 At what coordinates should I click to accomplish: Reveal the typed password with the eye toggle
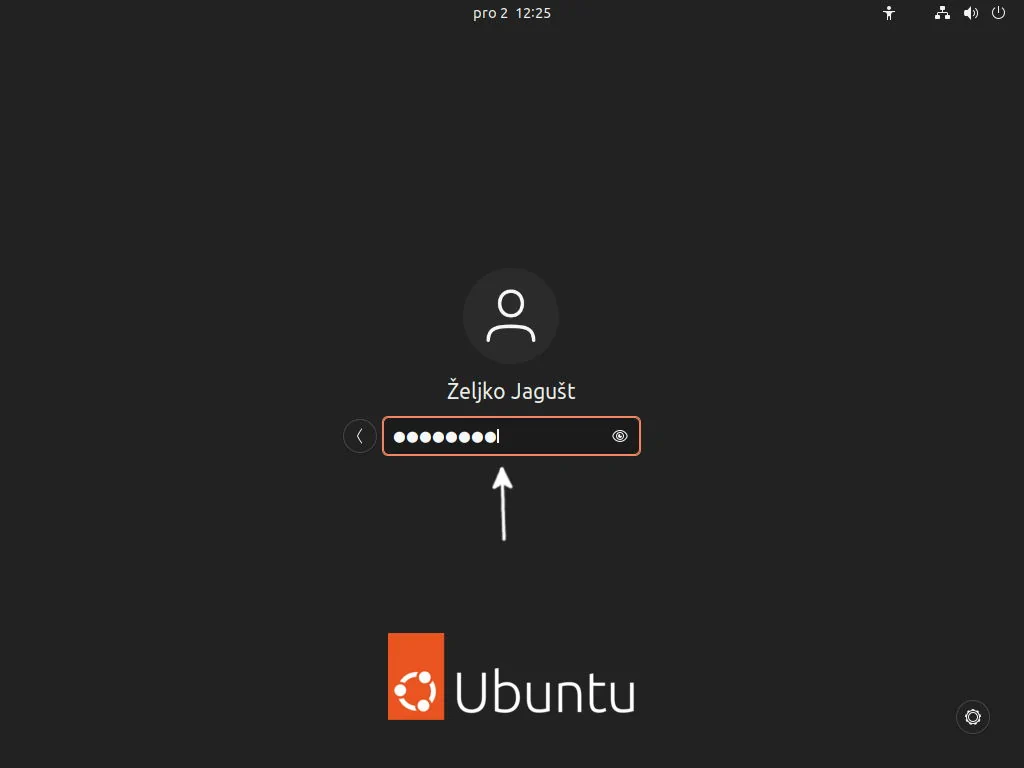tap(619, 436)
